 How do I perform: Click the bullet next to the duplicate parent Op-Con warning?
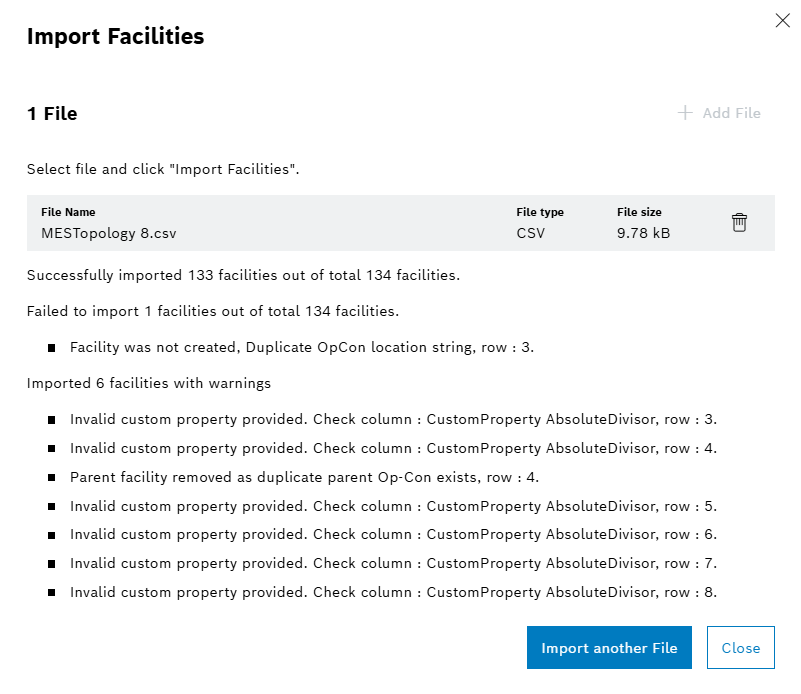[51, 477]
